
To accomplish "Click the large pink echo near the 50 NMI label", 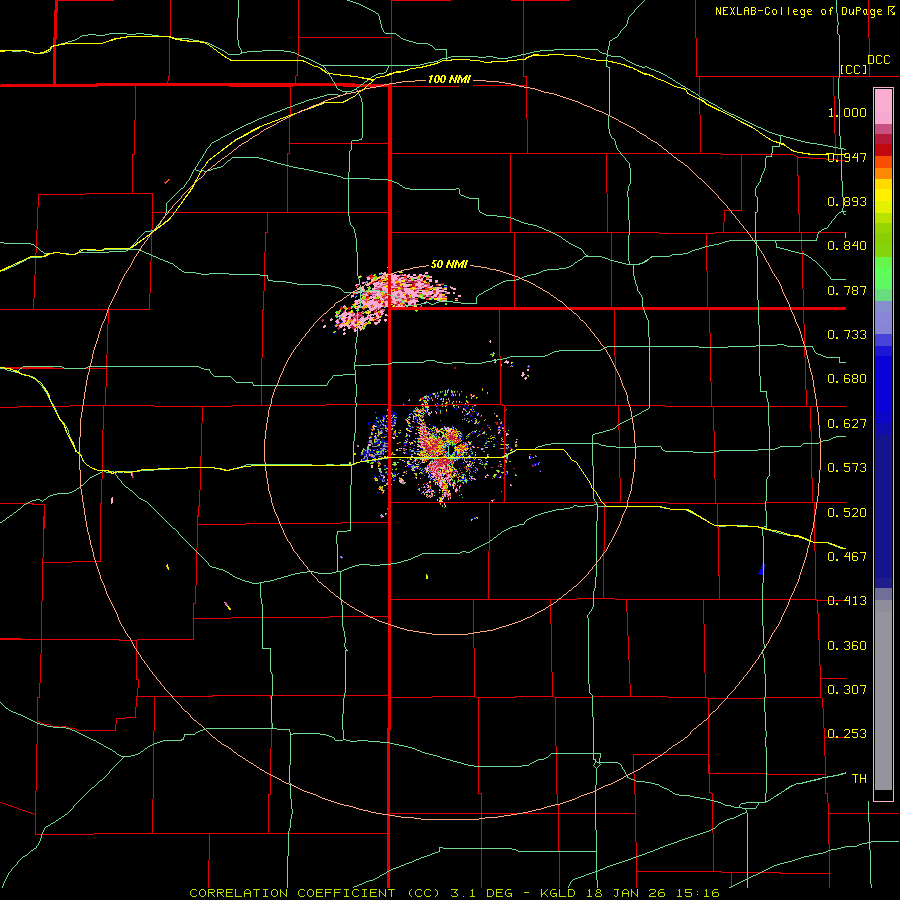I will coord(391,300).
